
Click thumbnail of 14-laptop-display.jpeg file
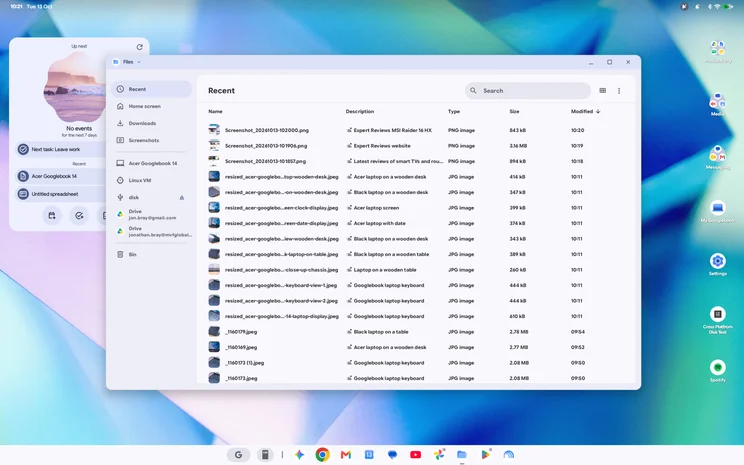(214, 316)
